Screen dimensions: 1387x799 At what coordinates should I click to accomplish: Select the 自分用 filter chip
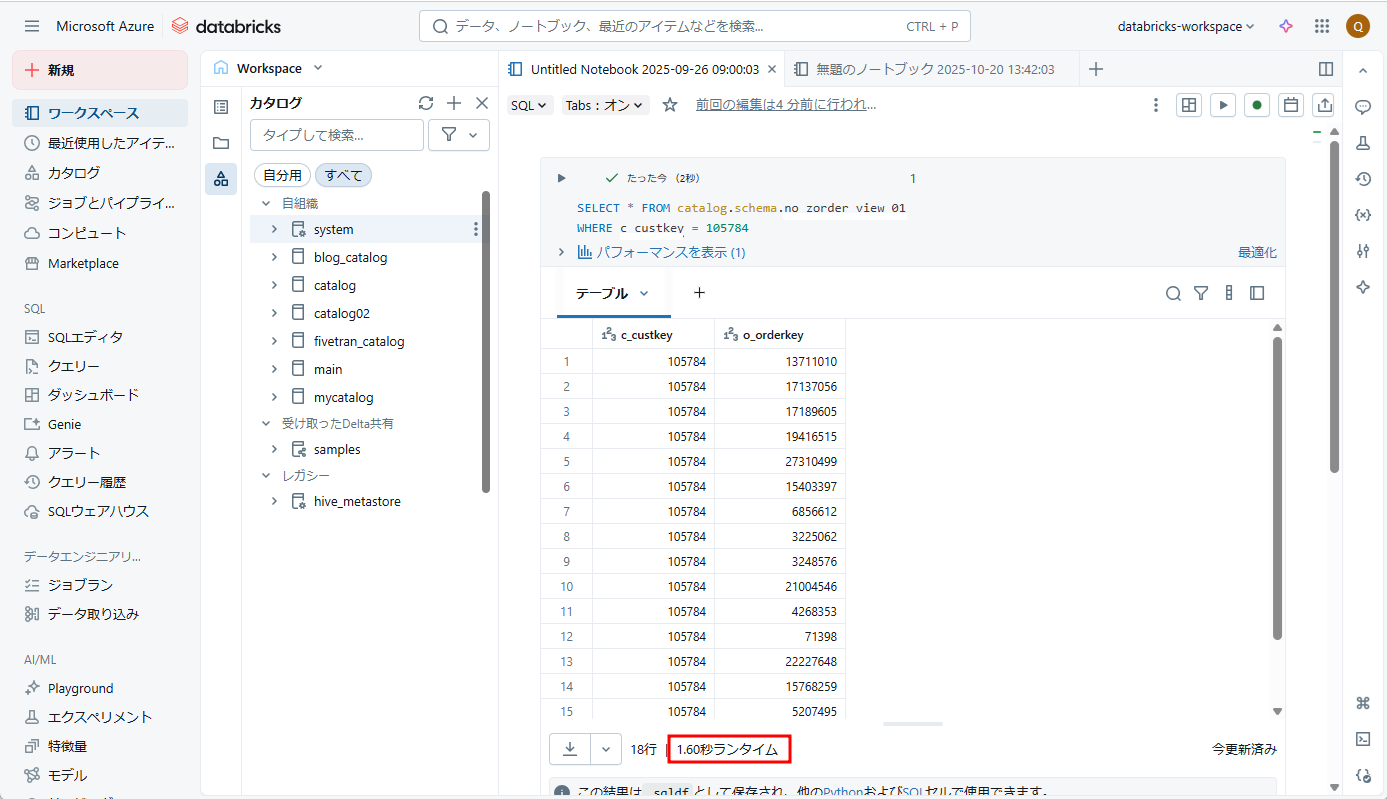point(282,175)
